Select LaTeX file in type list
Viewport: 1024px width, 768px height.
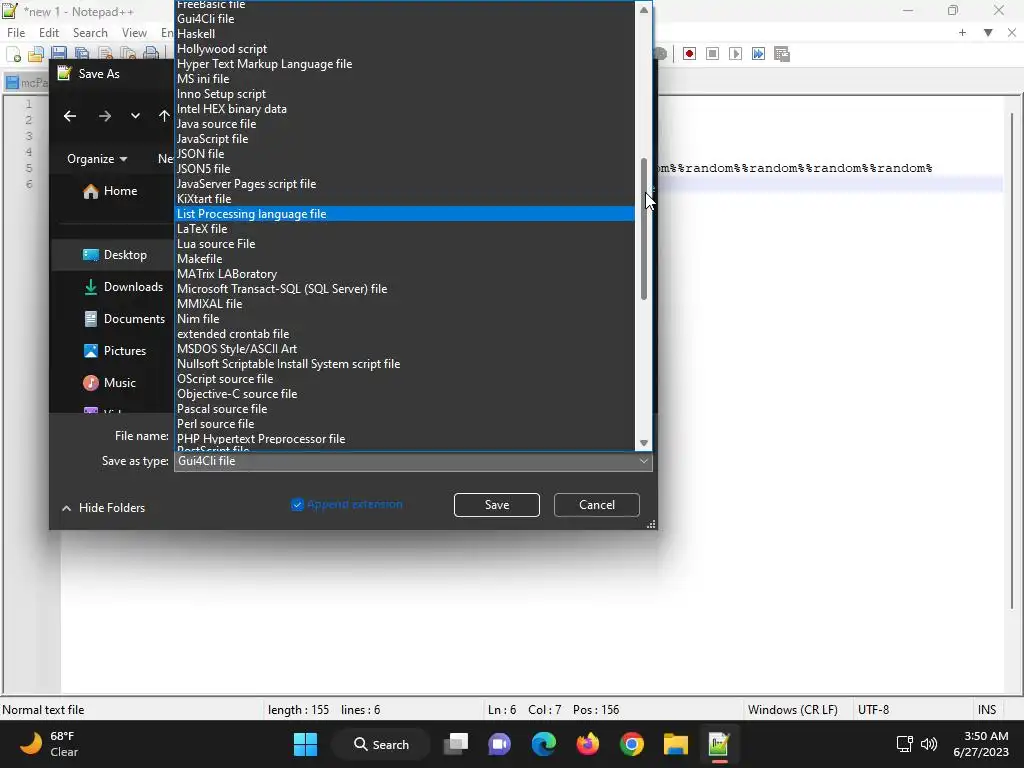405,229
